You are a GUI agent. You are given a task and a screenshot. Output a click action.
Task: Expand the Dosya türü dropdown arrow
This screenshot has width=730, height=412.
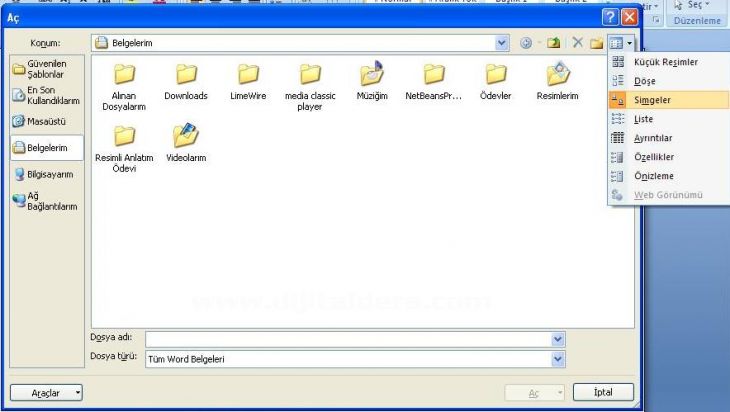point(558,359)
